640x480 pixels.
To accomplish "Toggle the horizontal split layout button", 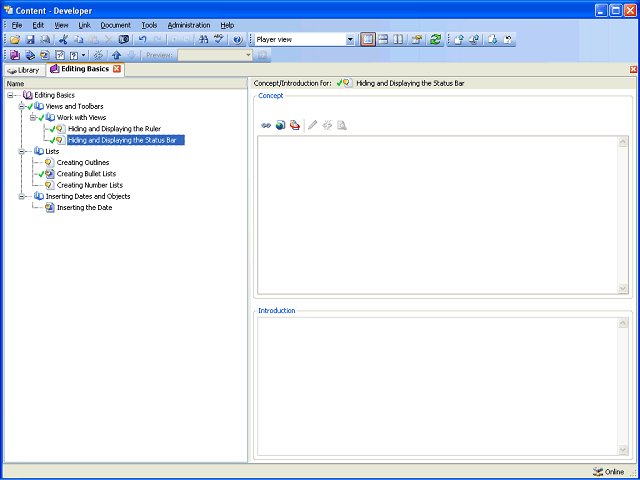I will (383, 40).
